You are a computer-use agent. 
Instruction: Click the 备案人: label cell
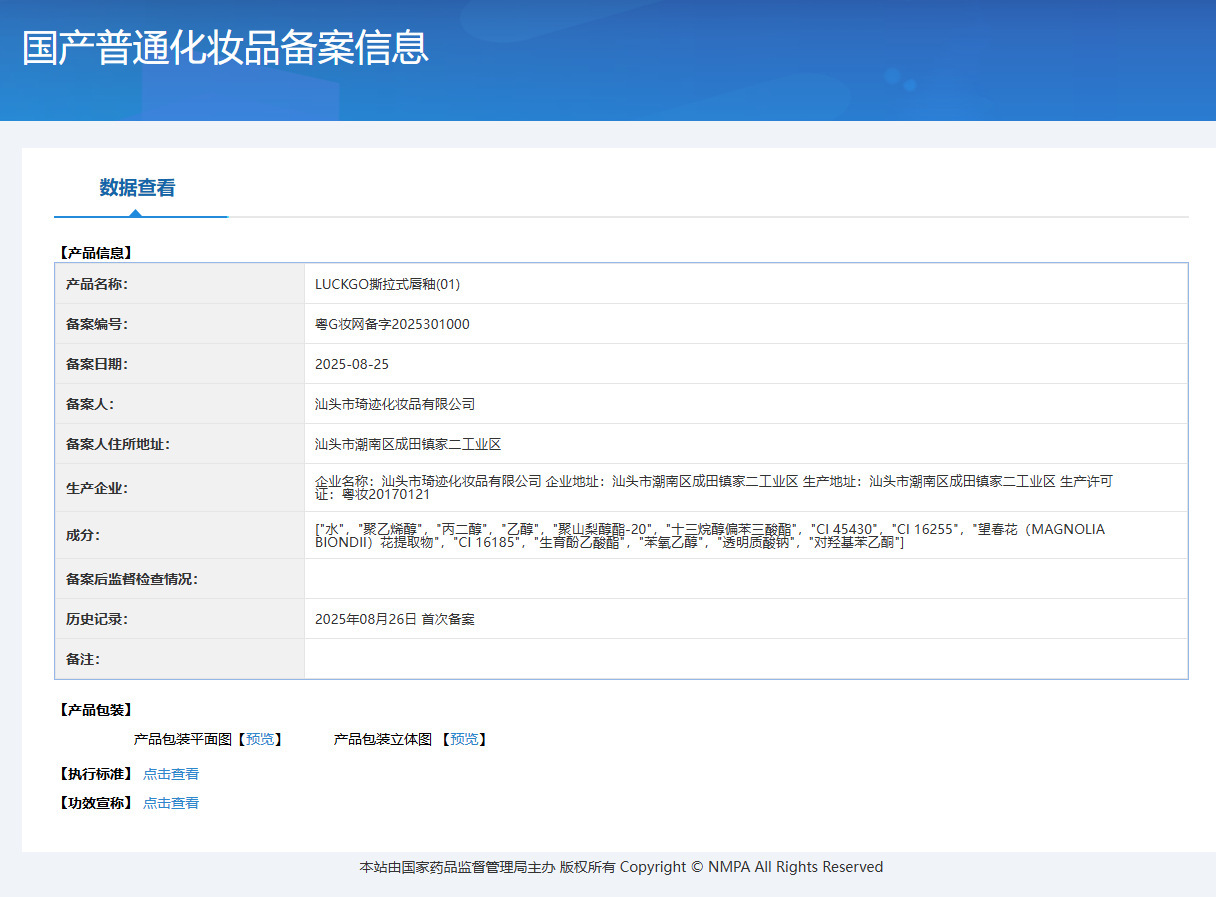[180, 404]
